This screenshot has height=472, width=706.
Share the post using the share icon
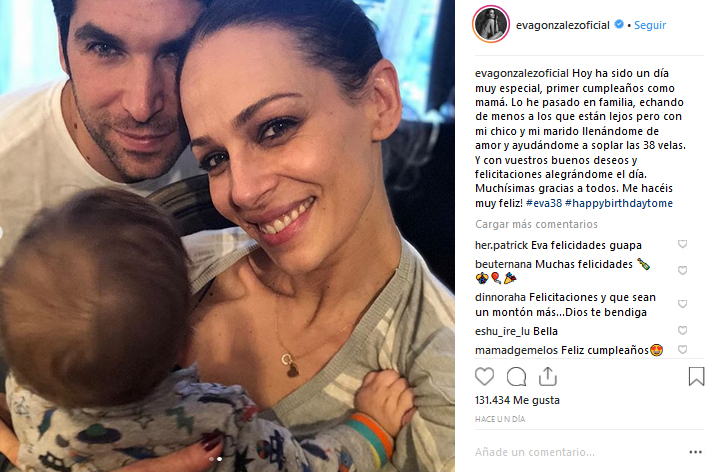(x=548, y=376)
